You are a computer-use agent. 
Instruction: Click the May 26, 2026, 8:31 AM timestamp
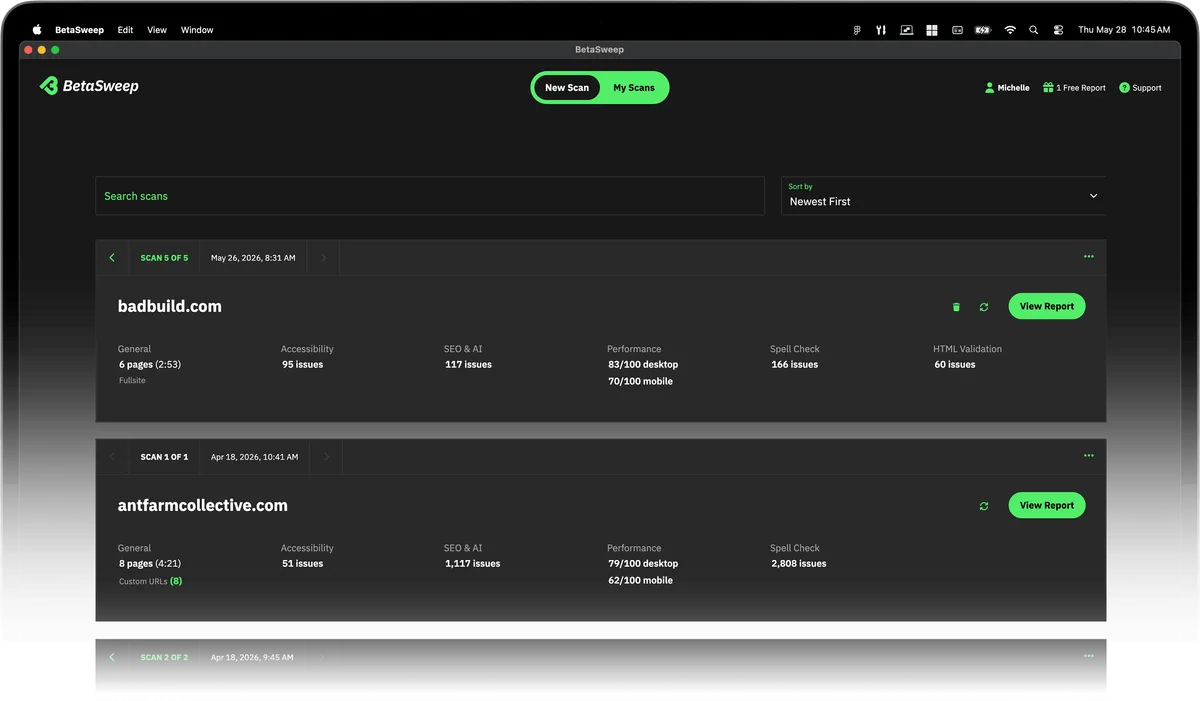pyautogui.click(x=253, y=258)
